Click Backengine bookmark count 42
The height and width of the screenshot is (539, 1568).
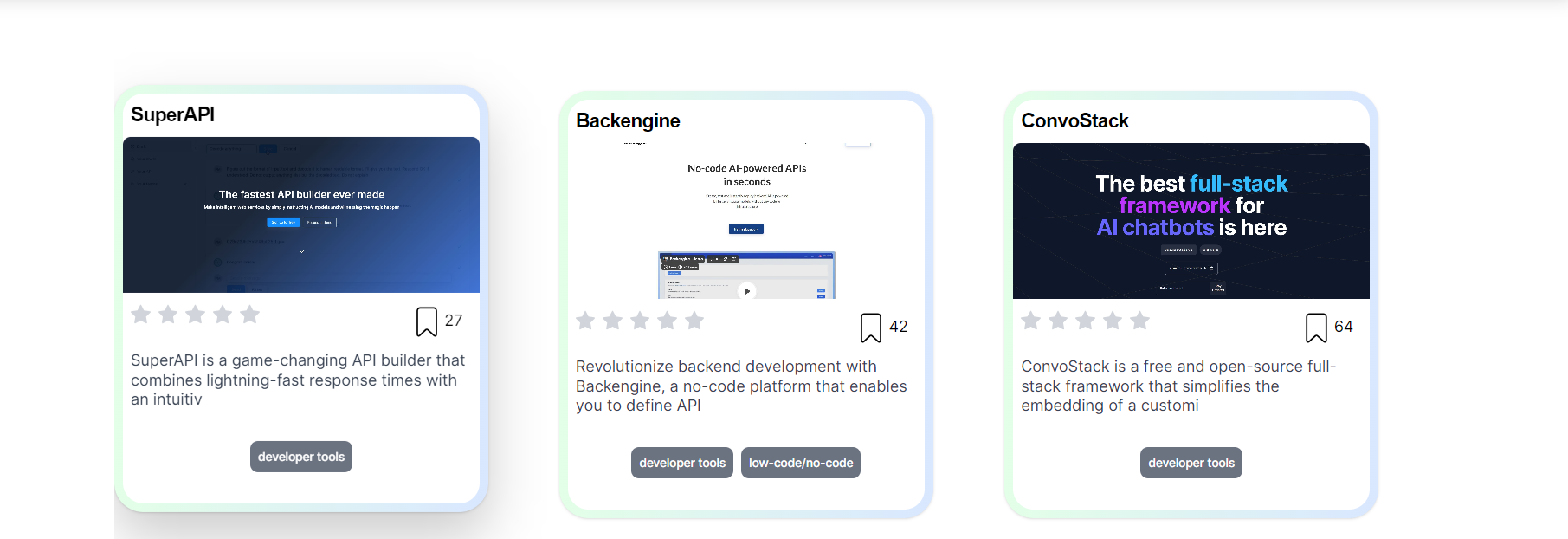click(899, 327)
